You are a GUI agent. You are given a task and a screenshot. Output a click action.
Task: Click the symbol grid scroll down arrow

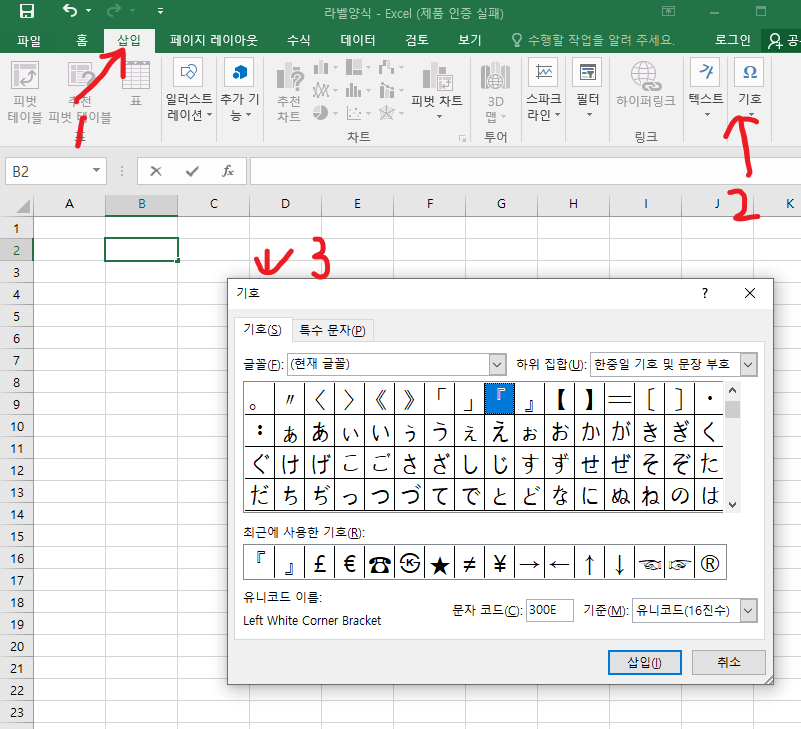732,505
